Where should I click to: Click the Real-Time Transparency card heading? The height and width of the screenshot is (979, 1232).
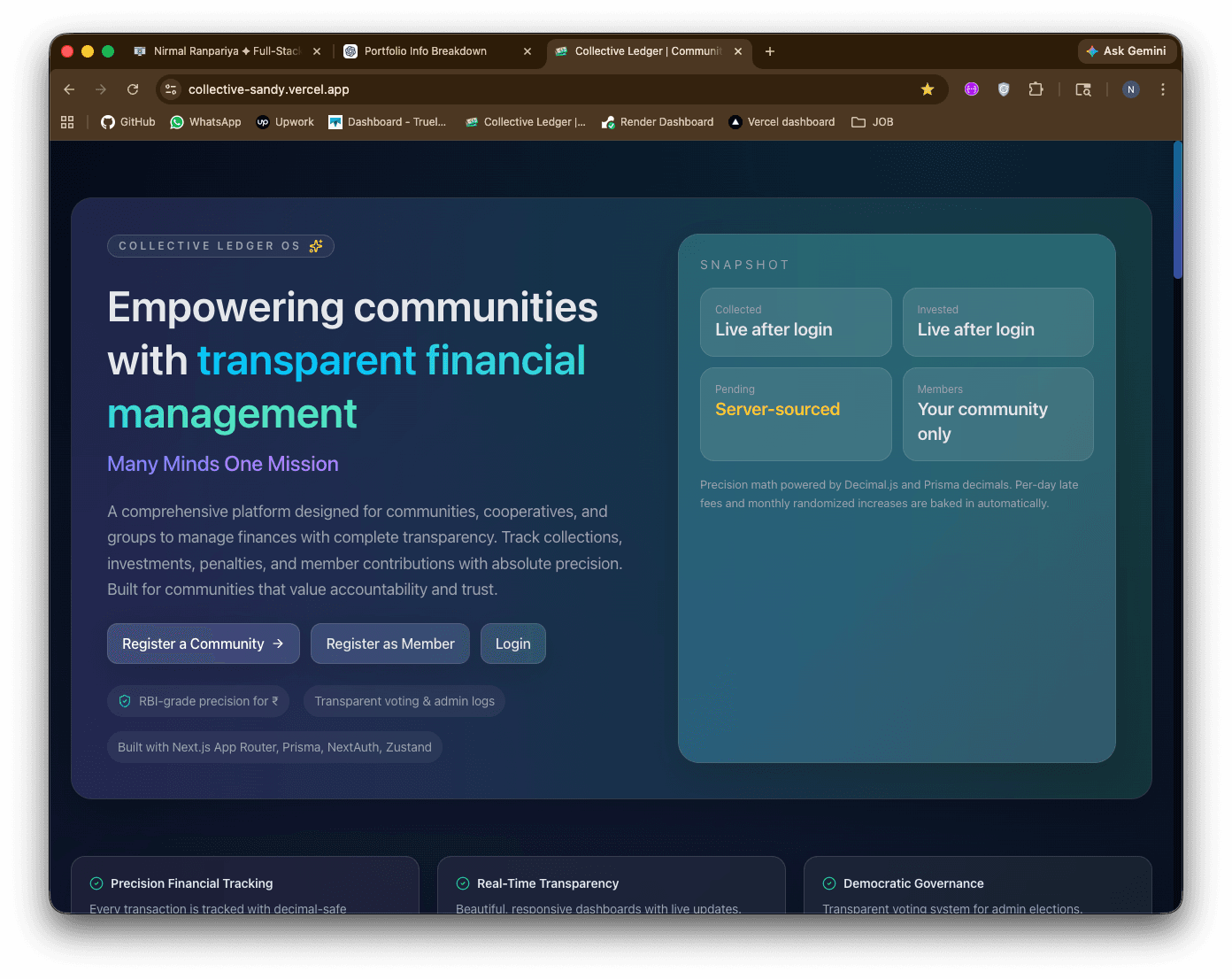point(548,883)
